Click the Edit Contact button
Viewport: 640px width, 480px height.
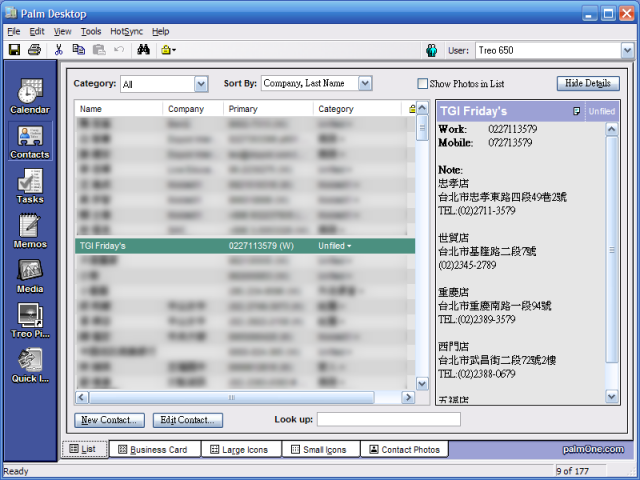click(x=188, y=420)
